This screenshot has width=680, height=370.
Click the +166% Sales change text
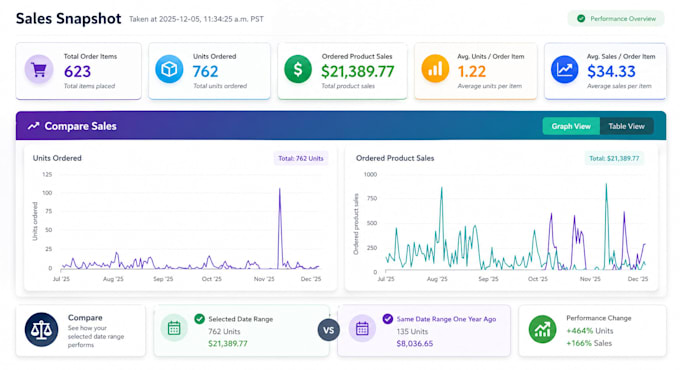[x=589, y=343]
